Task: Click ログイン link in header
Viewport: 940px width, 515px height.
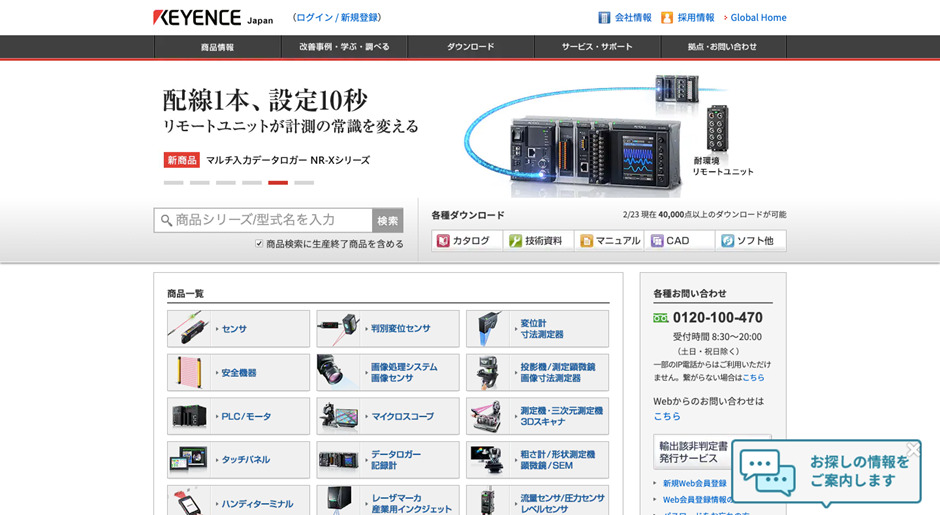Action: coord(314,17)
